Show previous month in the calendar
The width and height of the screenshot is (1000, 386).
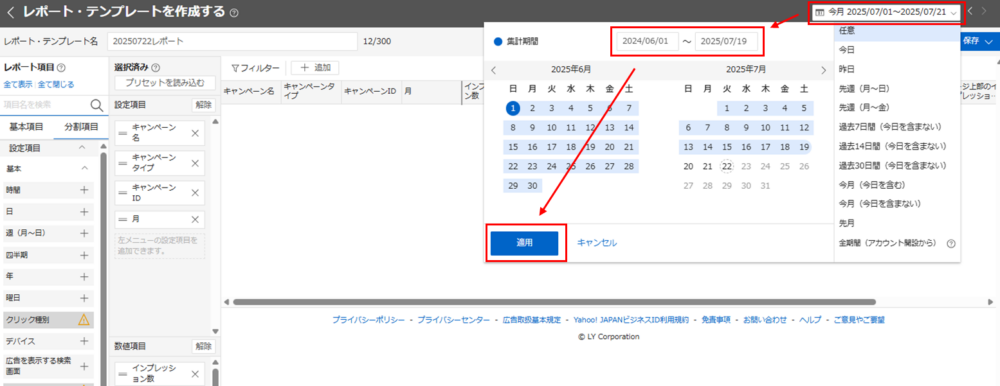point(494,70)
